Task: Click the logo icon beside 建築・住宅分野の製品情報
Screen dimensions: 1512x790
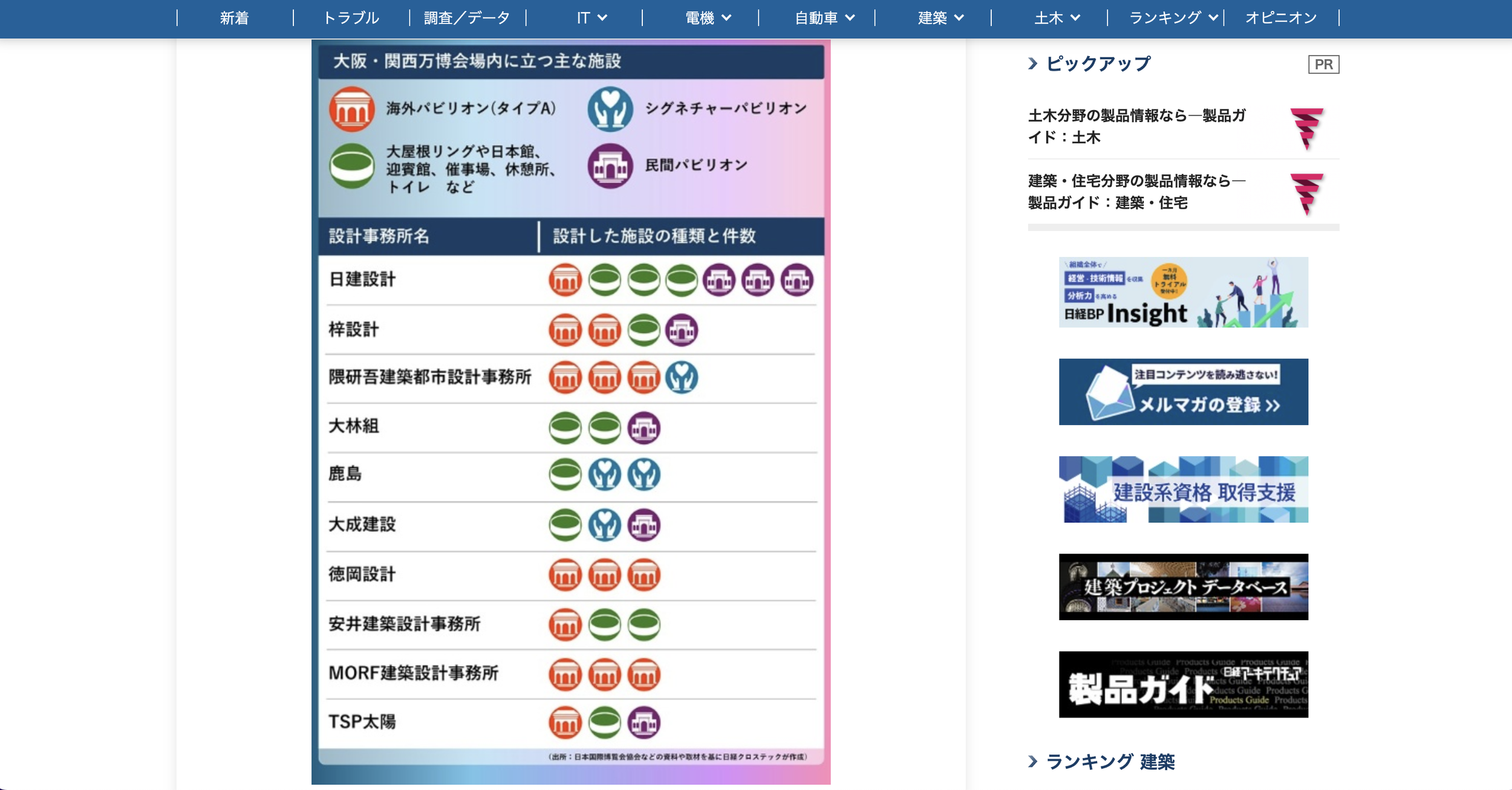Action: click(1307, 193)
